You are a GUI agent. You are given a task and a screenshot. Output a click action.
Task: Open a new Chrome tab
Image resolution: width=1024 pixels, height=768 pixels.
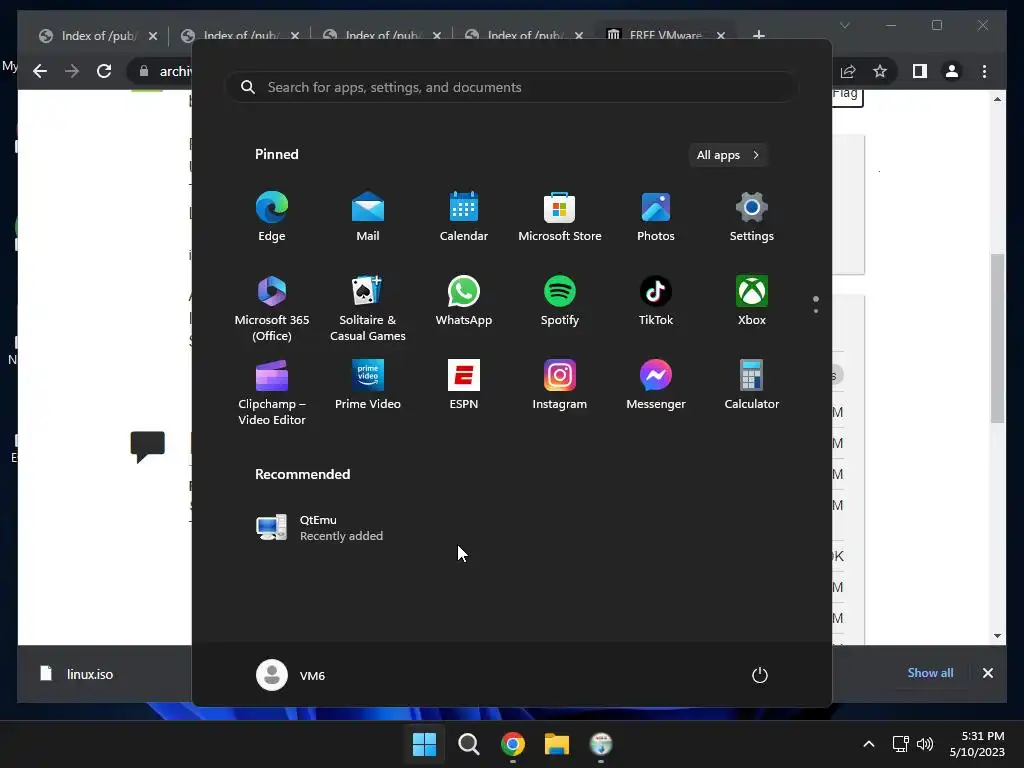[759, 35]
